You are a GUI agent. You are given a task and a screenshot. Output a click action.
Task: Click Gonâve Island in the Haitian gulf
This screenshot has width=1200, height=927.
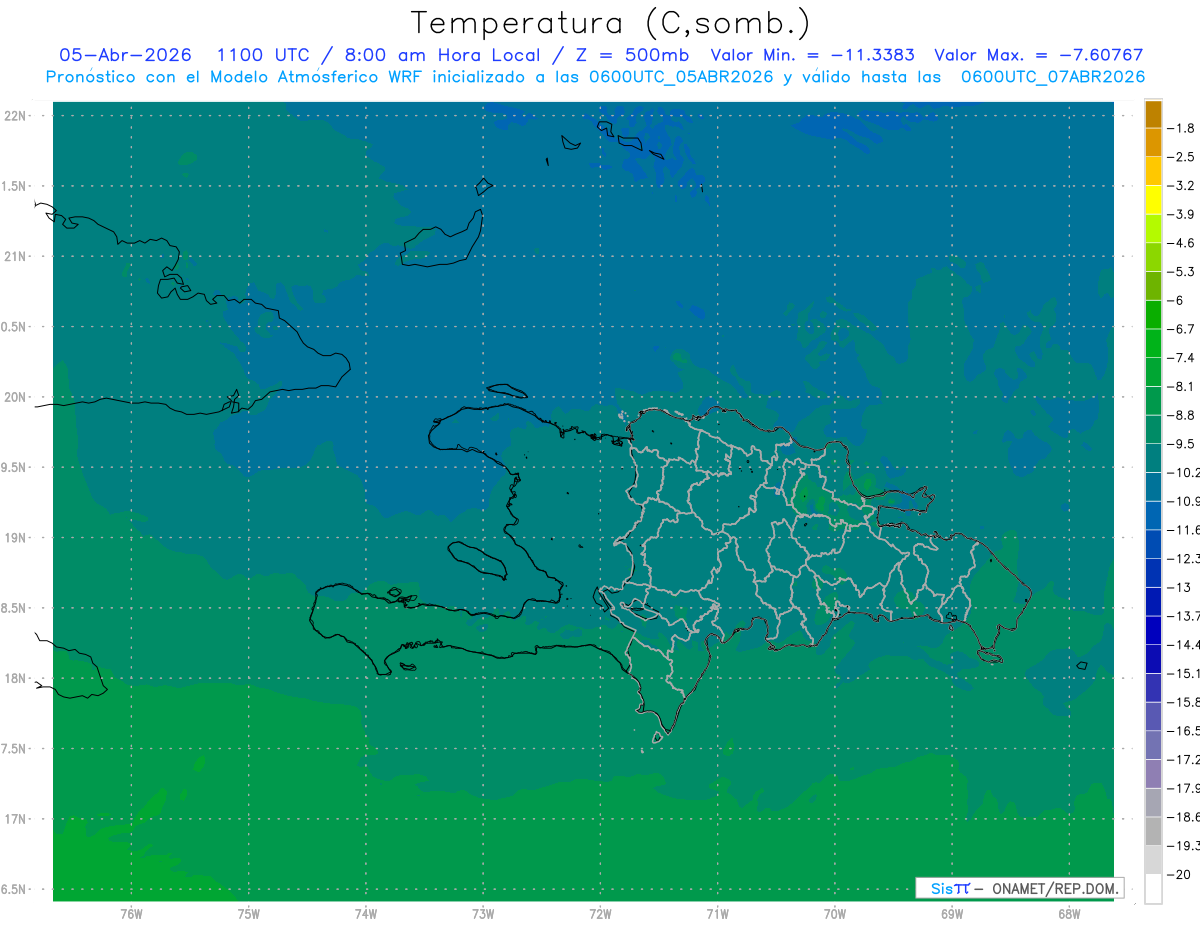click(x=477, y=559)
